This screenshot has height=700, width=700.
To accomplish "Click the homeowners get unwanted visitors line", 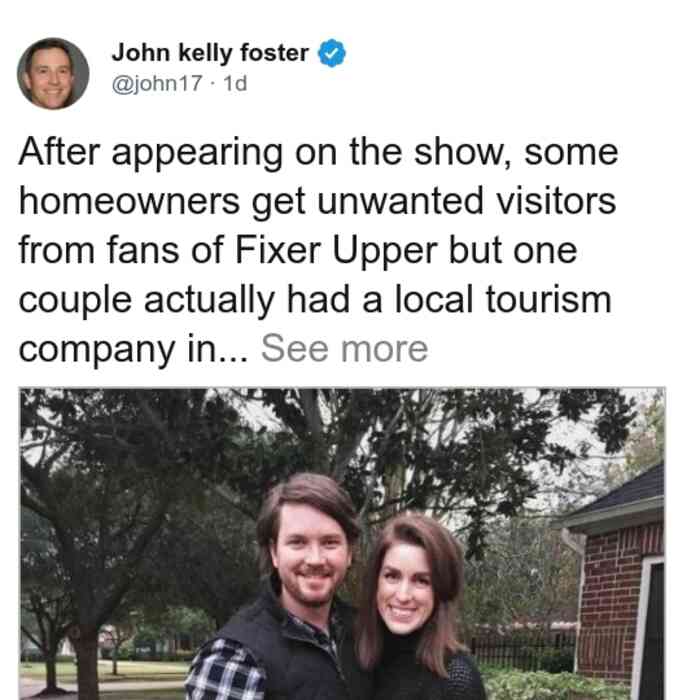I will (x=317, y=202).
